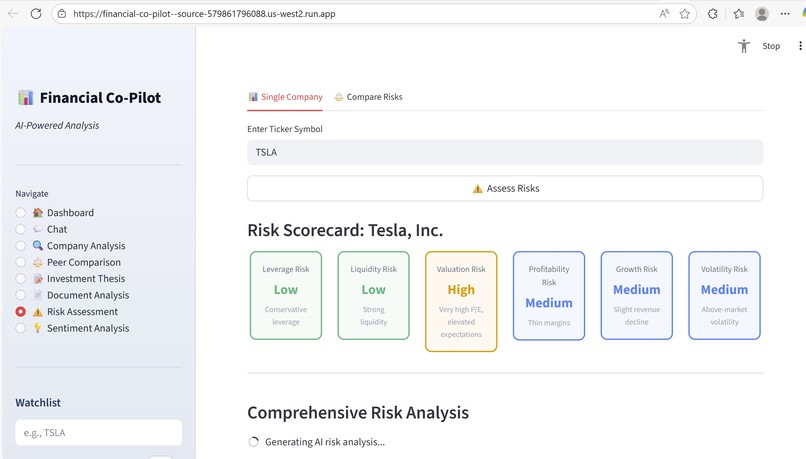
Task: Click the Investment Thesis memo icon
Action: [x=38, y=279]
